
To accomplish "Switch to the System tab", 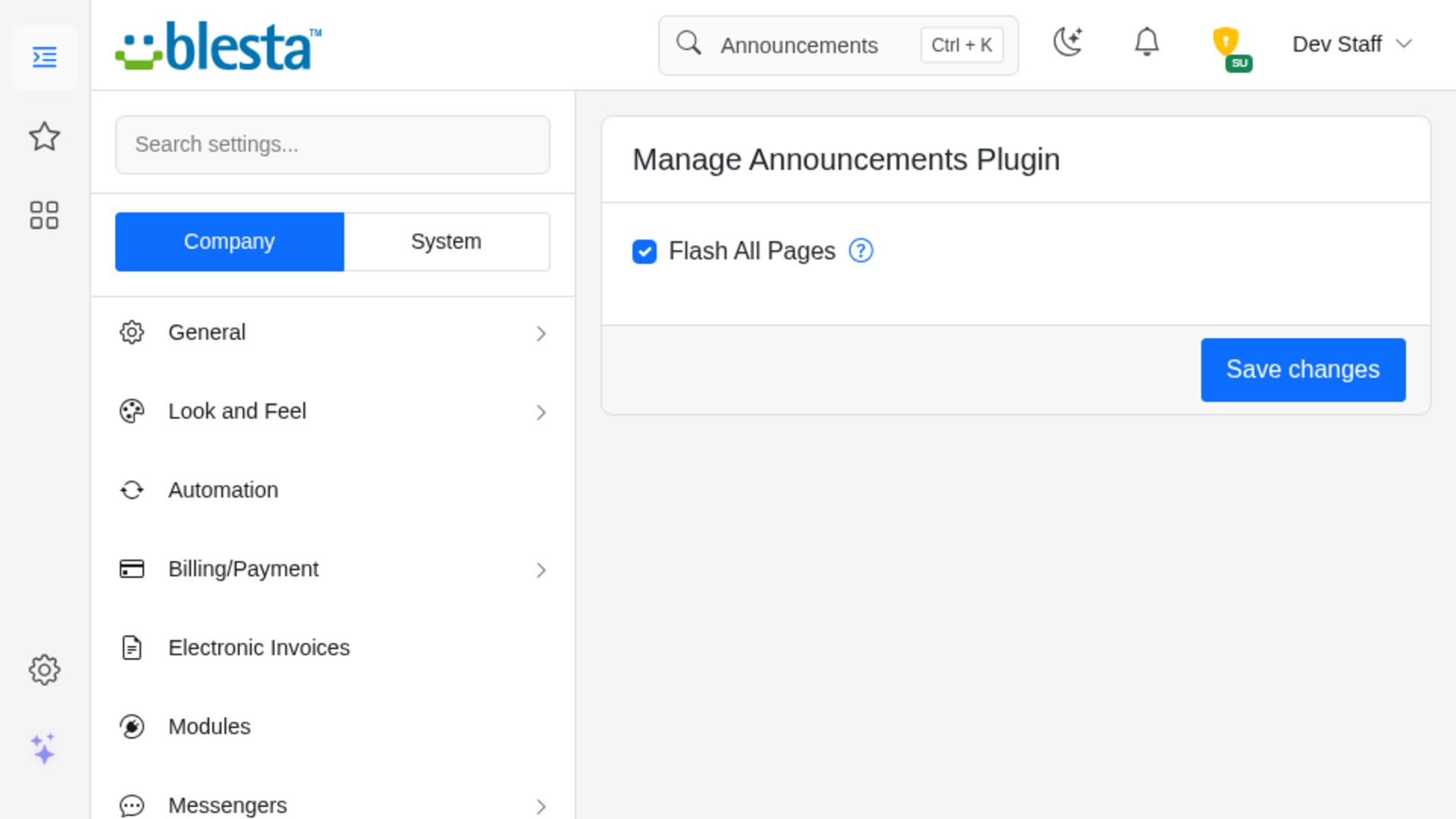I will (447, 242).
